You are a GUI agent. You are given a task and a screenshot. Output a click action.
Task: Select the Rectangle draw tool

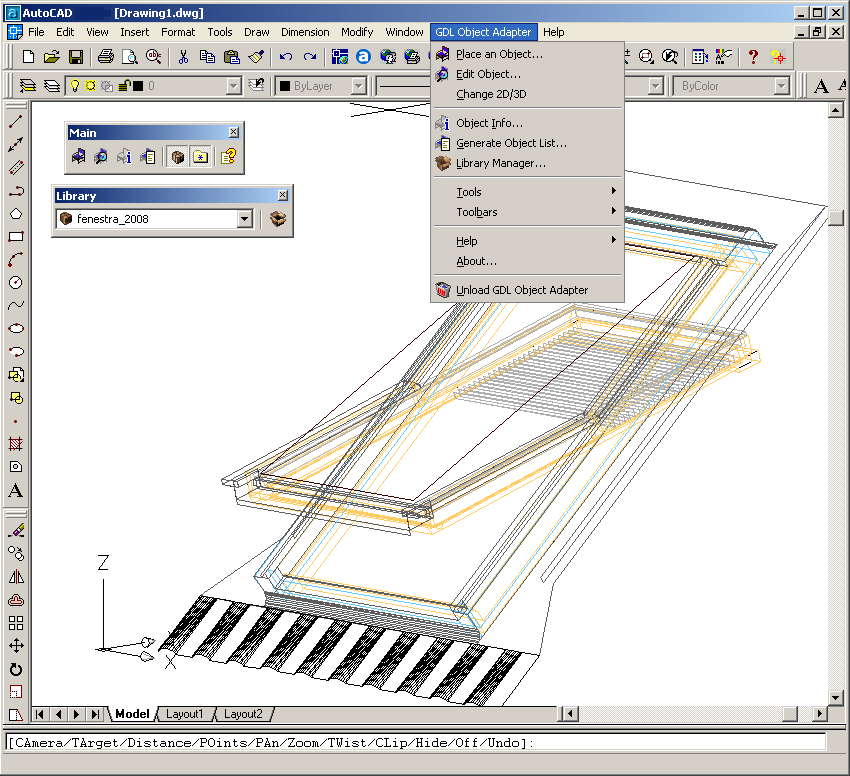tap(16, 236)
